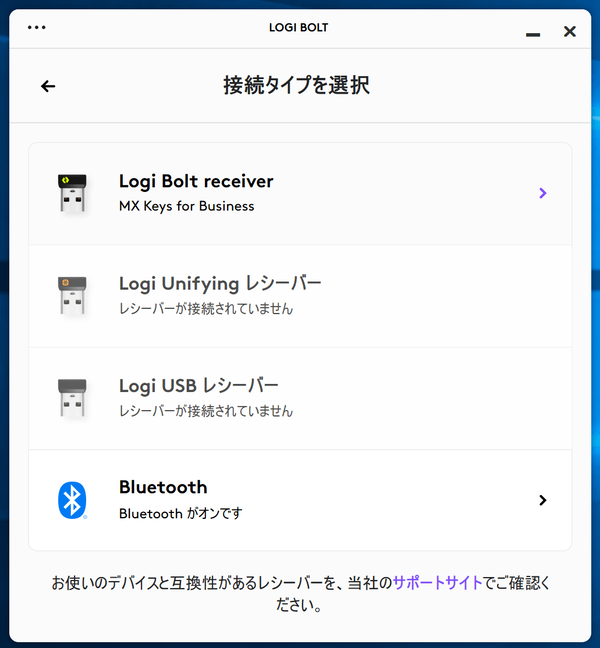Open the three-dot more options menu
600x648 pixels.
(37, 27)
